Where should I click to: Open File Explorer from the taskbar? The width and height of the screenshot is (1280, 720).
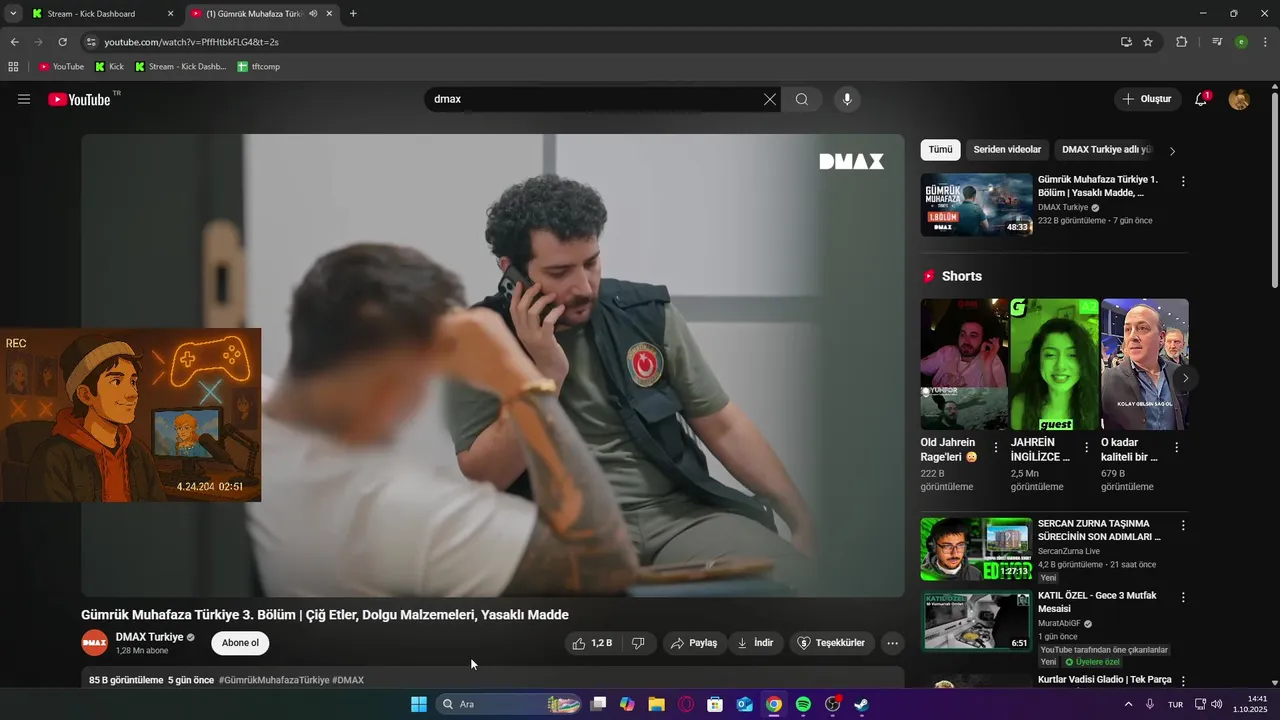click(x=656, y=704)
